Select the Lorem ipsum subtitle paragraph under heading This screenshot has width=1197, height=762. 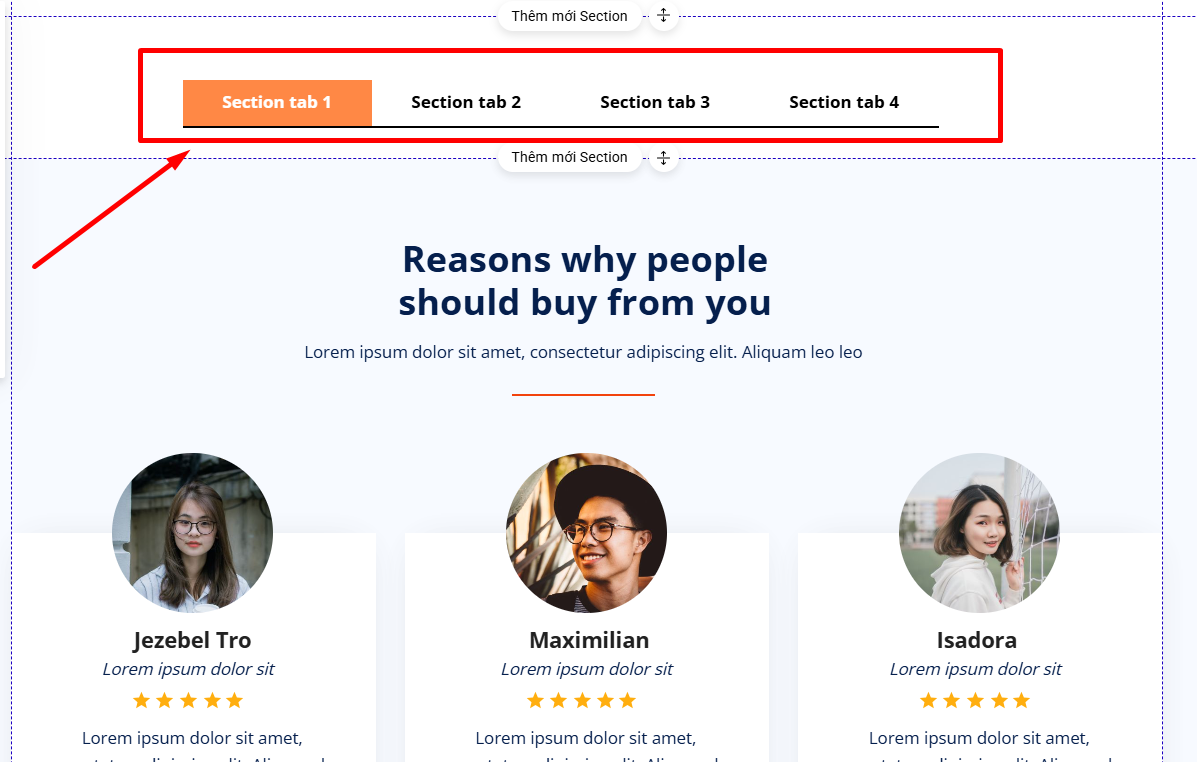(x=583, y=352)
